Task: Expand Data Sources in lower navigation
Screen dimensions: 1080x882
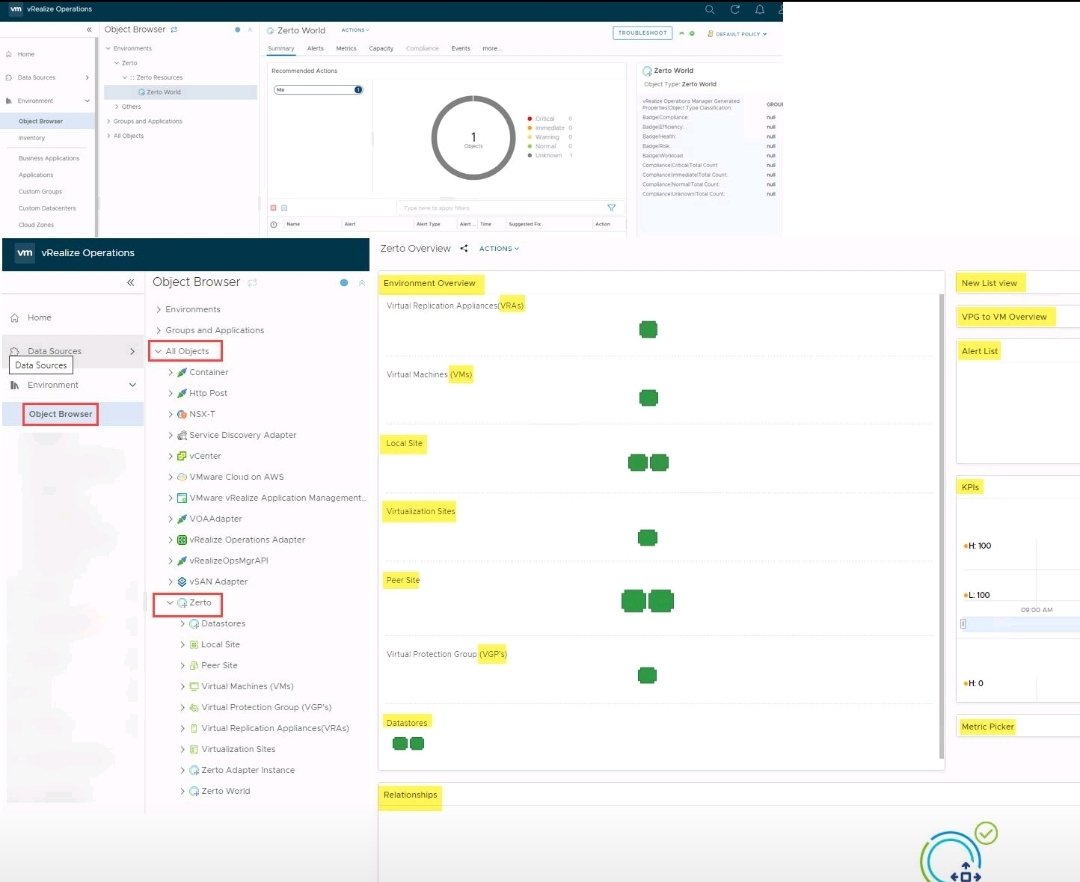Action: click(x=132, y=351)
